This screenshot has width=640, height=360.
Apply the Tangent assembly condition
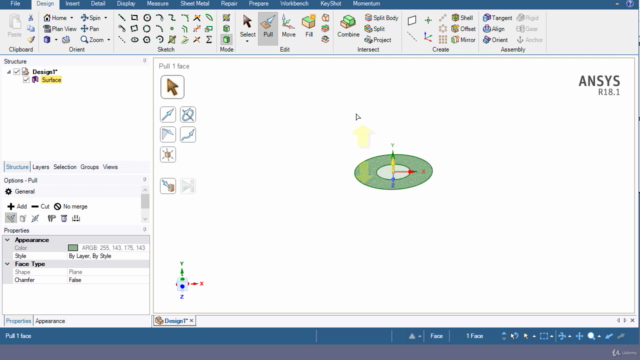click(497, 18)
